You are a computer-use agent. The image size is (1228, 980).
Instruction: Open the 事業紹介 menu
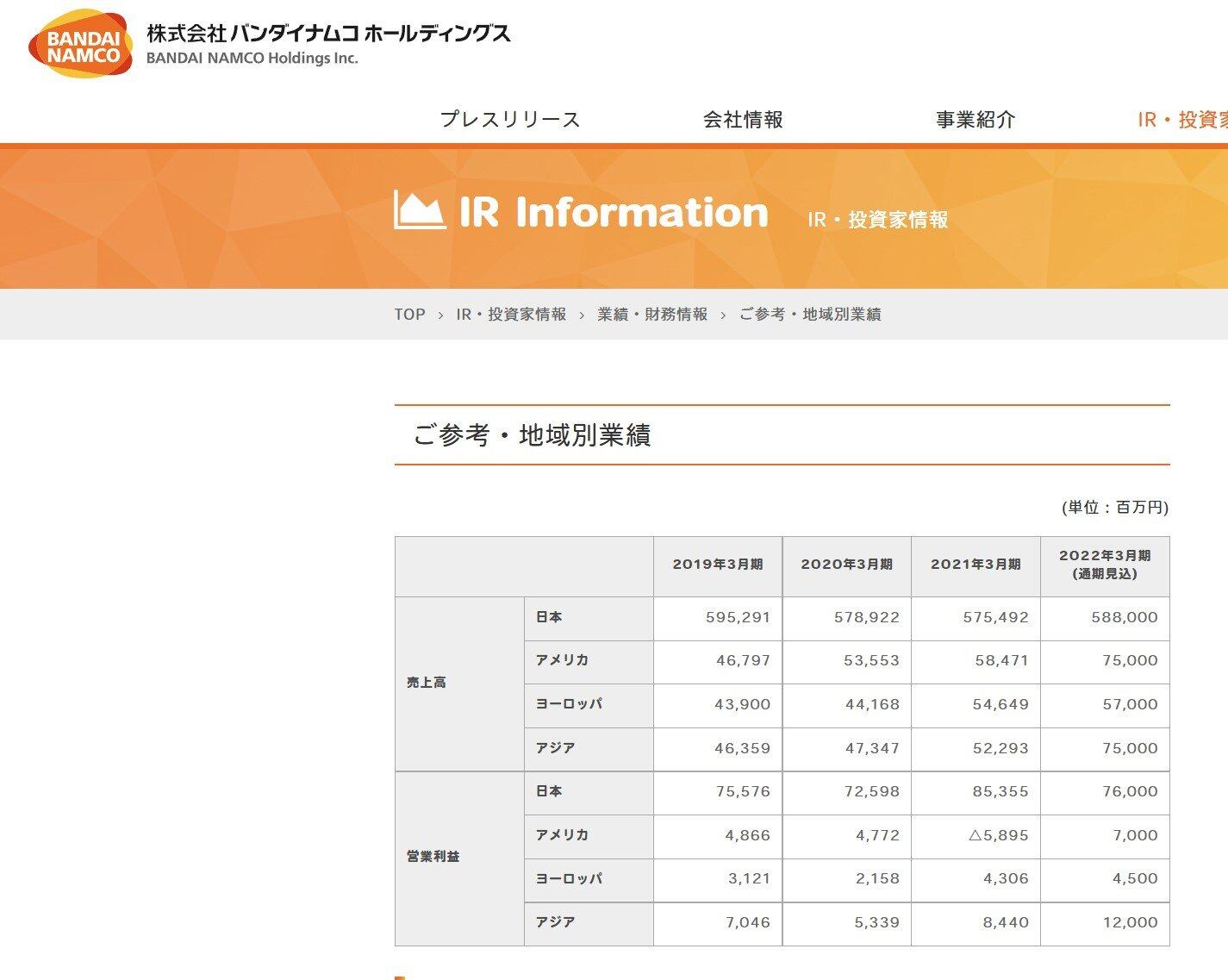click(x=976, y=120)
